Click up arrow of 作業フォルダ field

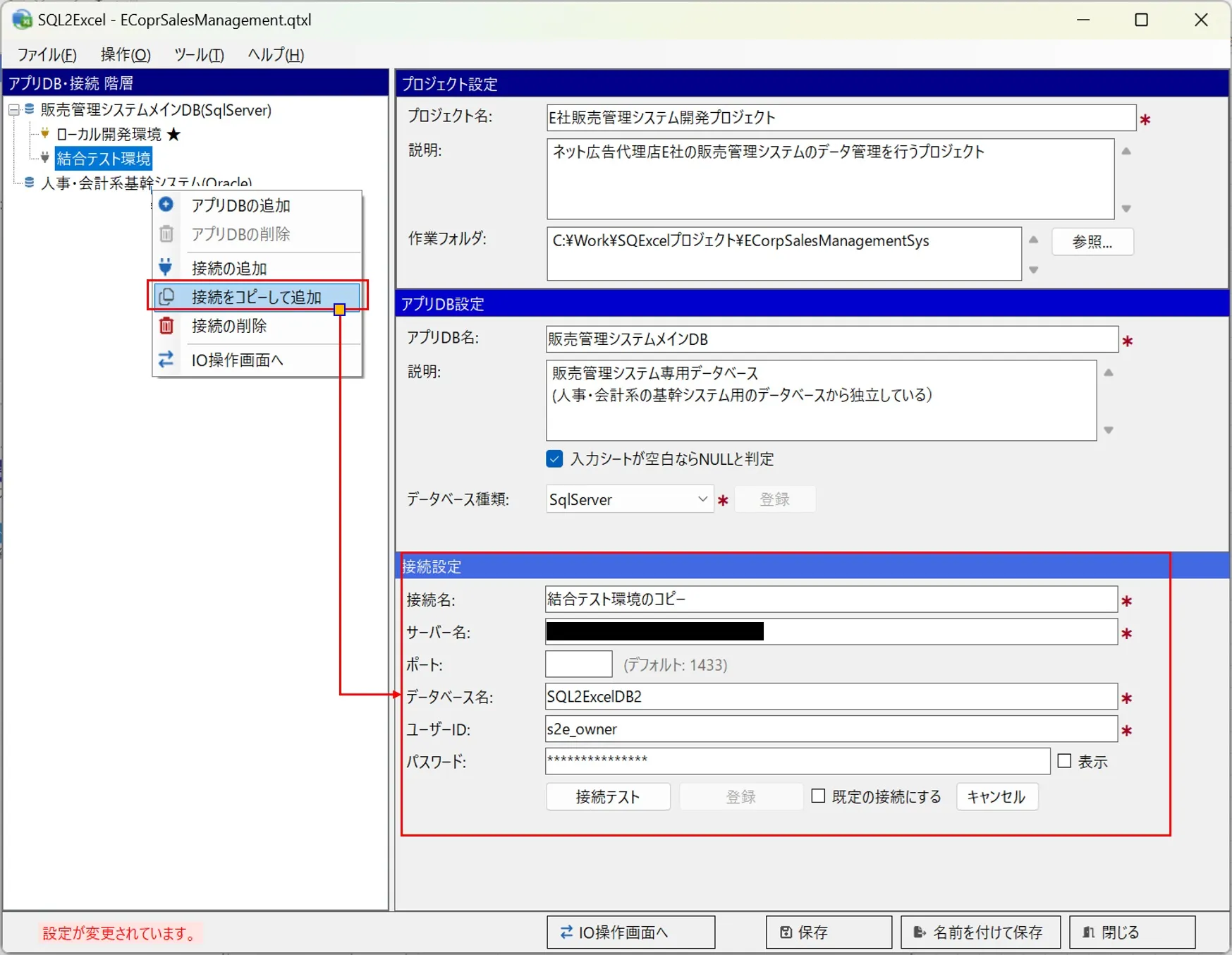point(1034,240)
